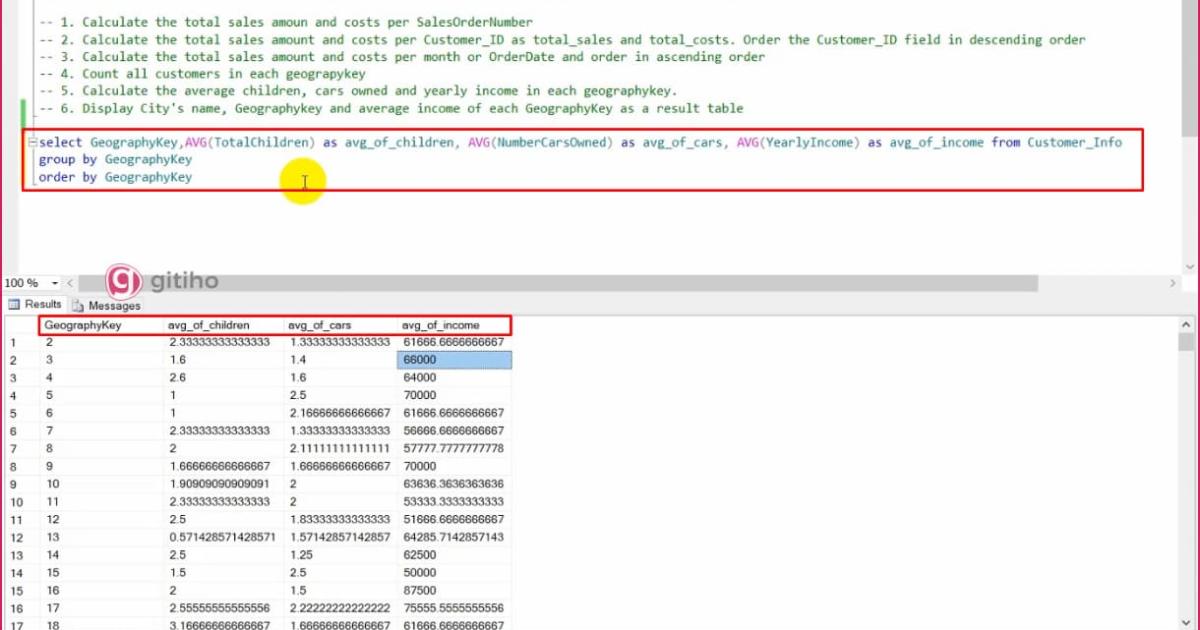
Task: Open the 100 % zoom dropdown
Action: [55, 284]
